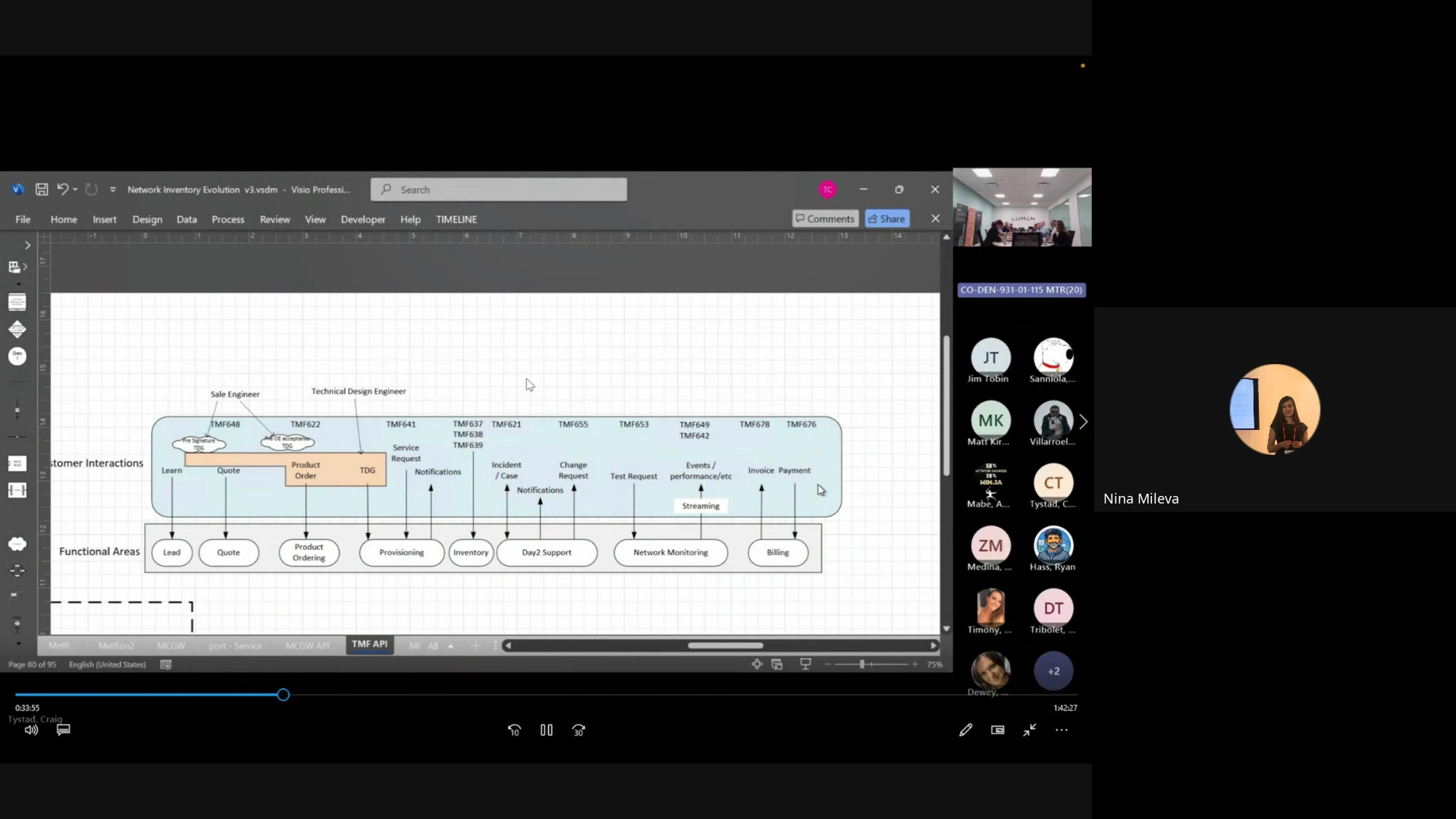Skip back 10 seconds
Image resolution: width=1456 pixels, height=819 pixels.
514,730
